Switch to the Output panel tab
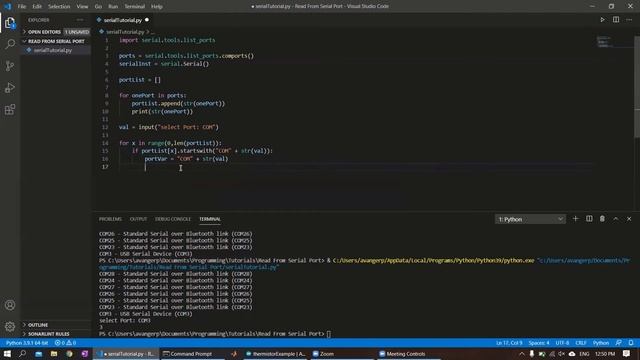This screenshot has height=360, width=640. (x=138, y=219)
